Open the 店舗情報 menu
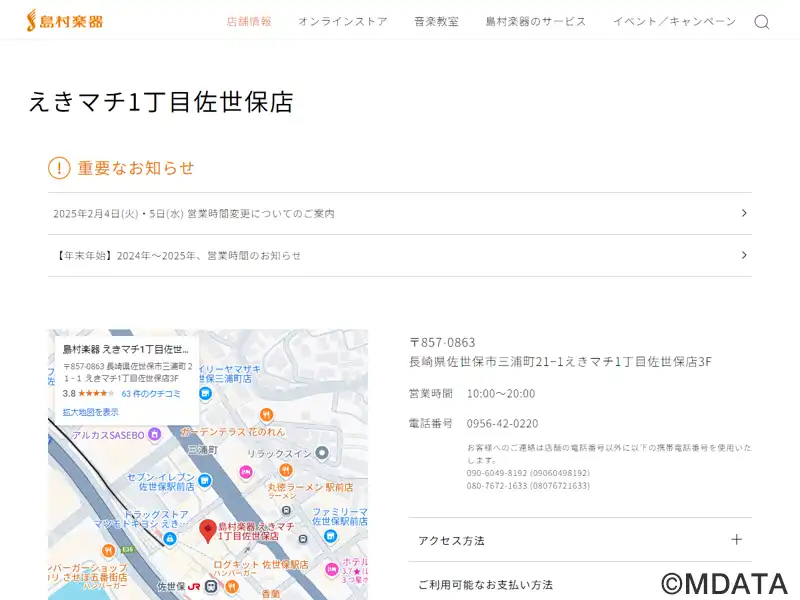800x600 pixels. (x=249, y=21)
